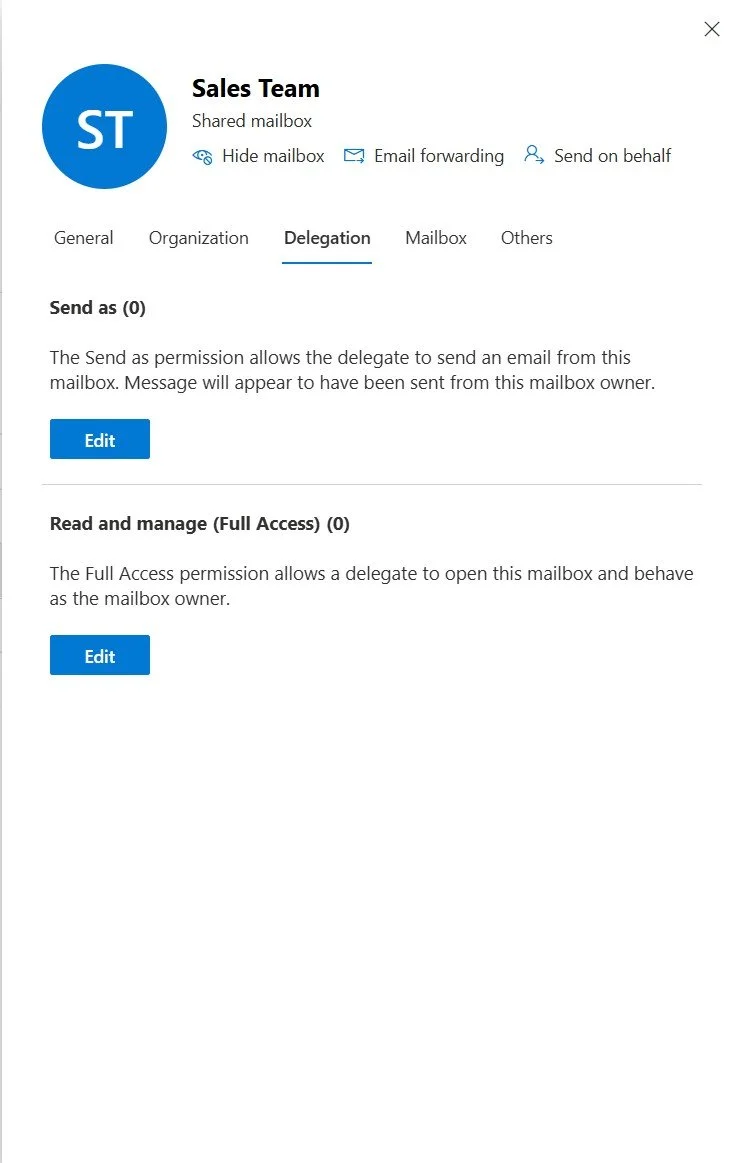Edit the Send as permissions
The height and width of the screenshot is (1163, 737).
pos(100,439)
